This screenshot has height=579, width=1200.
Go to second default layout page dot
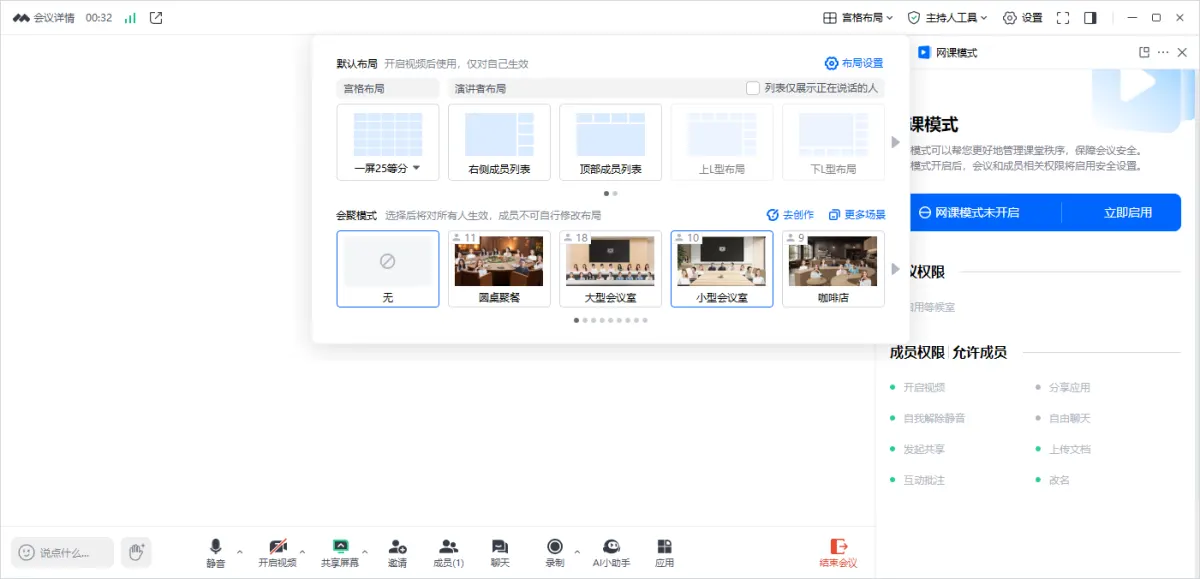point(615,193)
